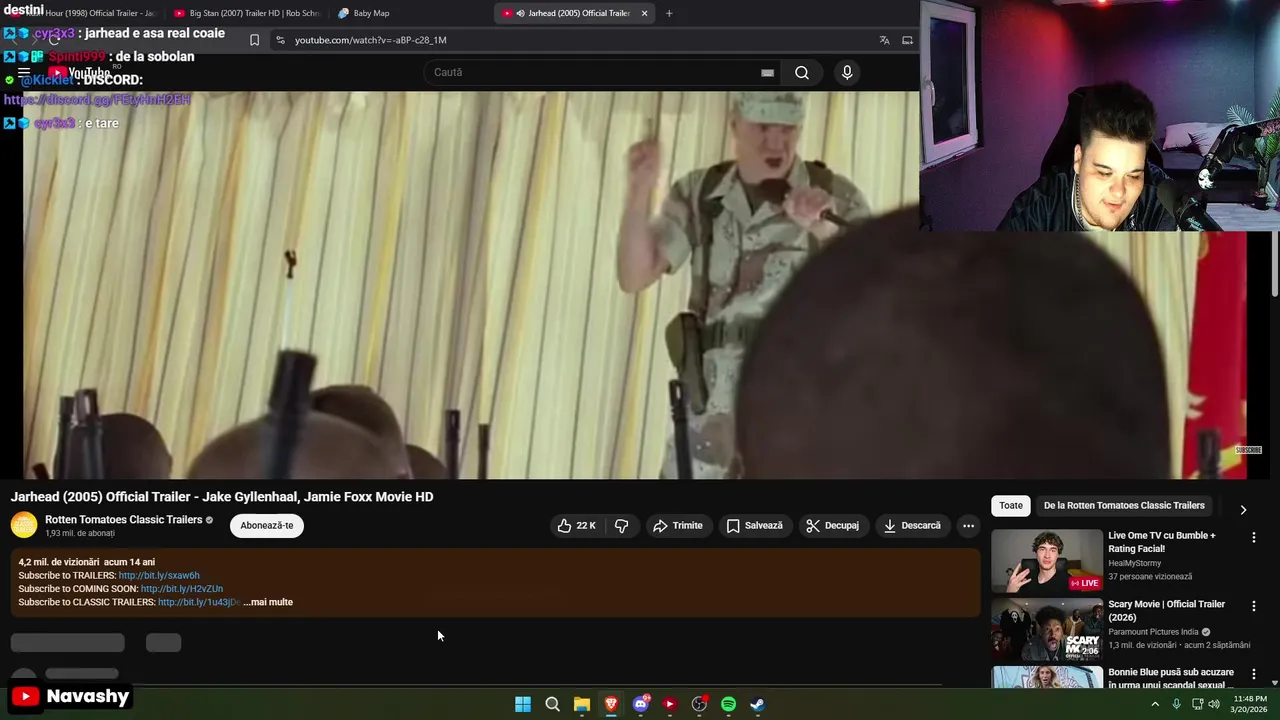Click the translate page icon in address bar
The height and width of the screenshot is (720, 1280).
pyautogui.click(x=884, y=40)
